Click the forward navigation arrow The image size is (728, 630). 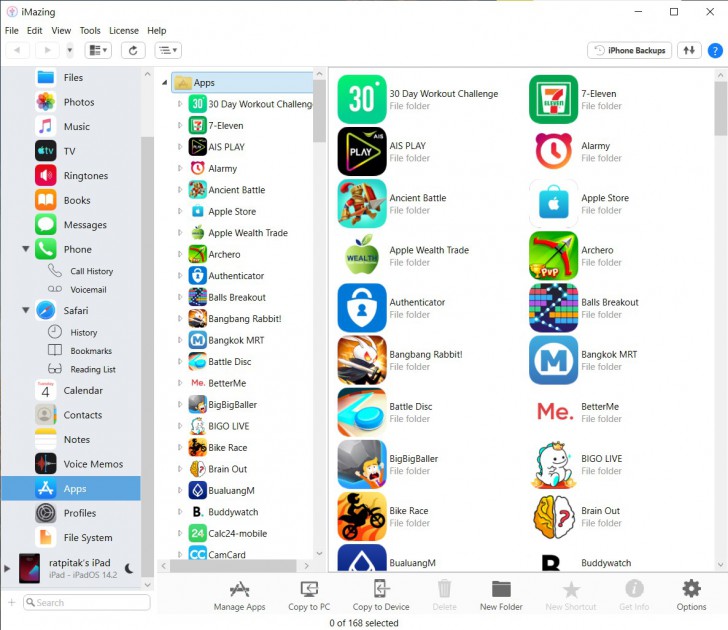coord(47,50)
